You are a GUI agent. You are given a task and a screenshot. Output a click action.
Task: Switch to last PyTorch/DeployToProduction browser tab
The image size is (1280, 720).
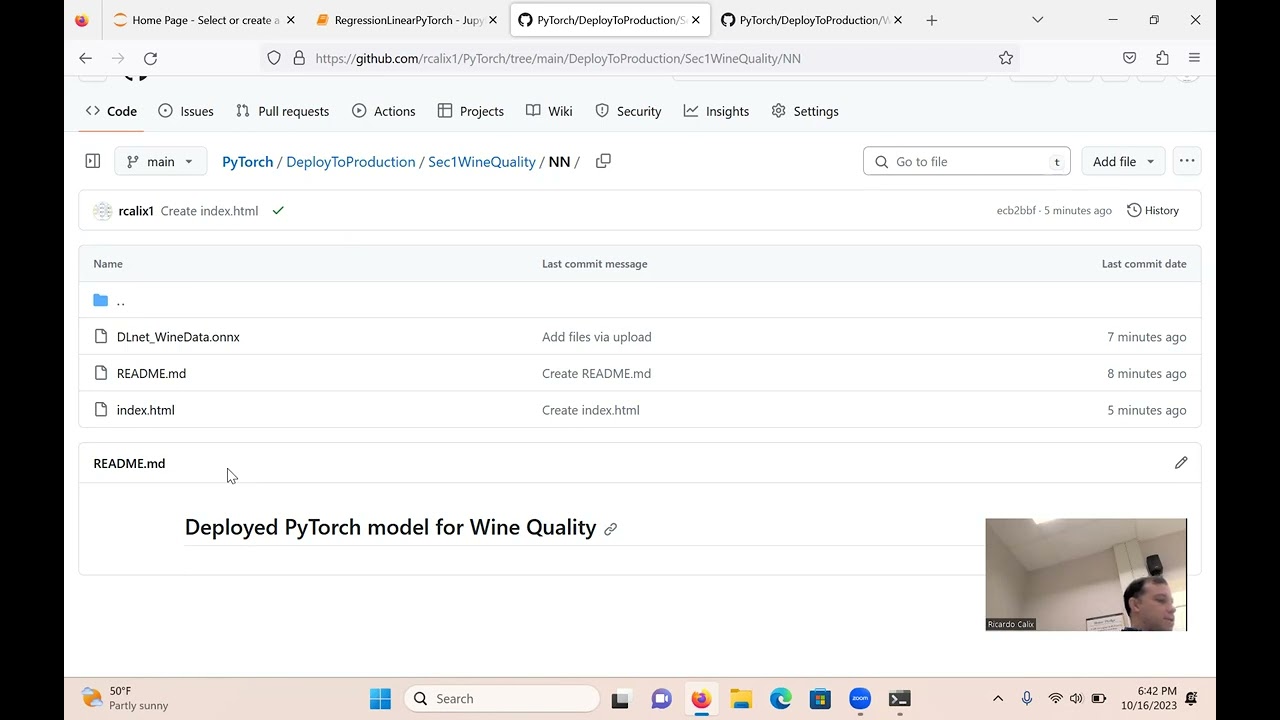(x=812, y=20)
